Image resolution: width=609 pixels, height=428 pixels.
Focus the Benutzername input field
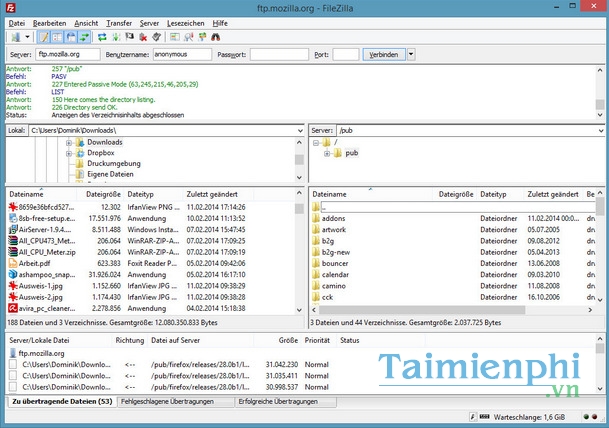pos(182,54)
